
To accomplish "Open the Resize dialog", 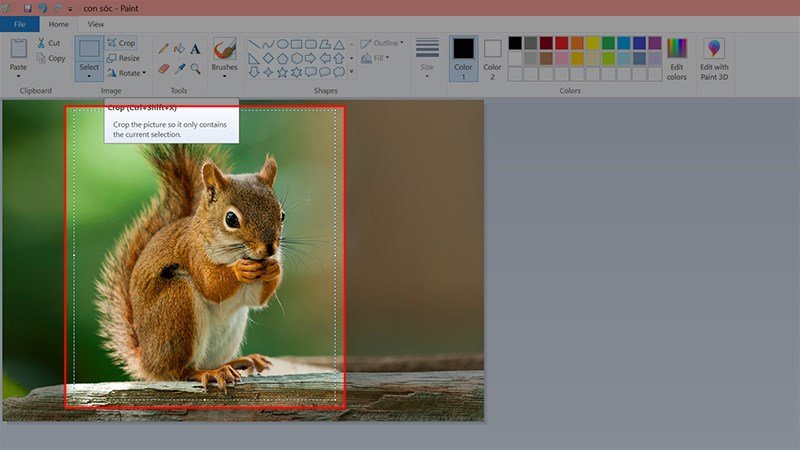I will (x=123, y=58).
